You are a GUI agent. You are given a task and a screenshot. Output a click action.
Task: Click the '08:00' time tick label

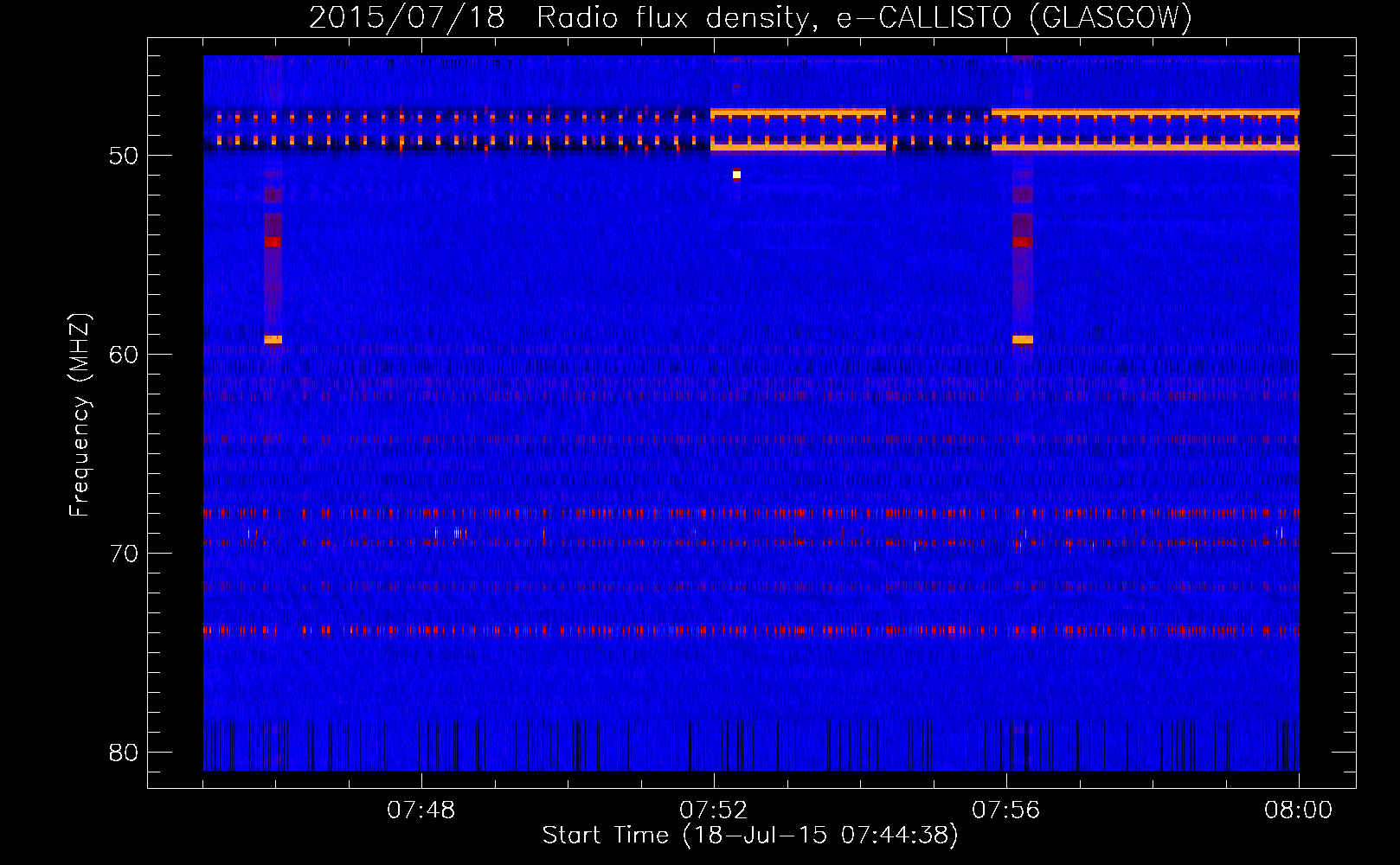click(x=1298, y=811)
